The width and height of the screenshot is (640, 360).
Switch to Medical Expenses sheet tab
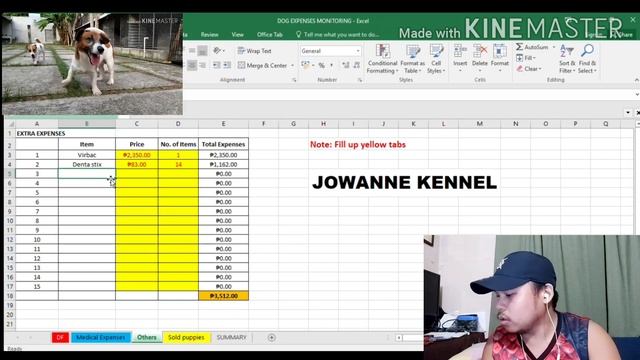[x=101, y=338]
